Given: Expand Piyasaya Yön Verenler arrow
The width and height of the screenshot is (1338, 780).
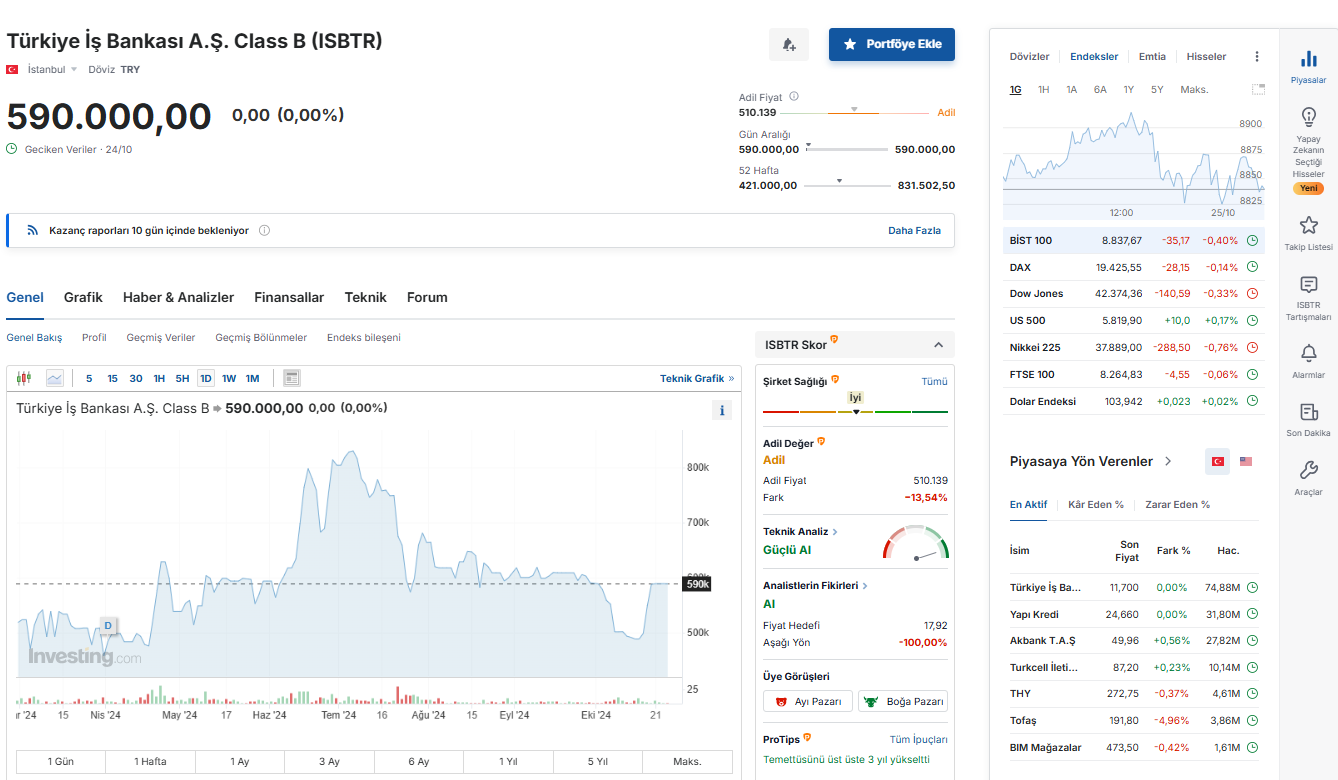Looking at the screenshot, I should coord(1167,462).
